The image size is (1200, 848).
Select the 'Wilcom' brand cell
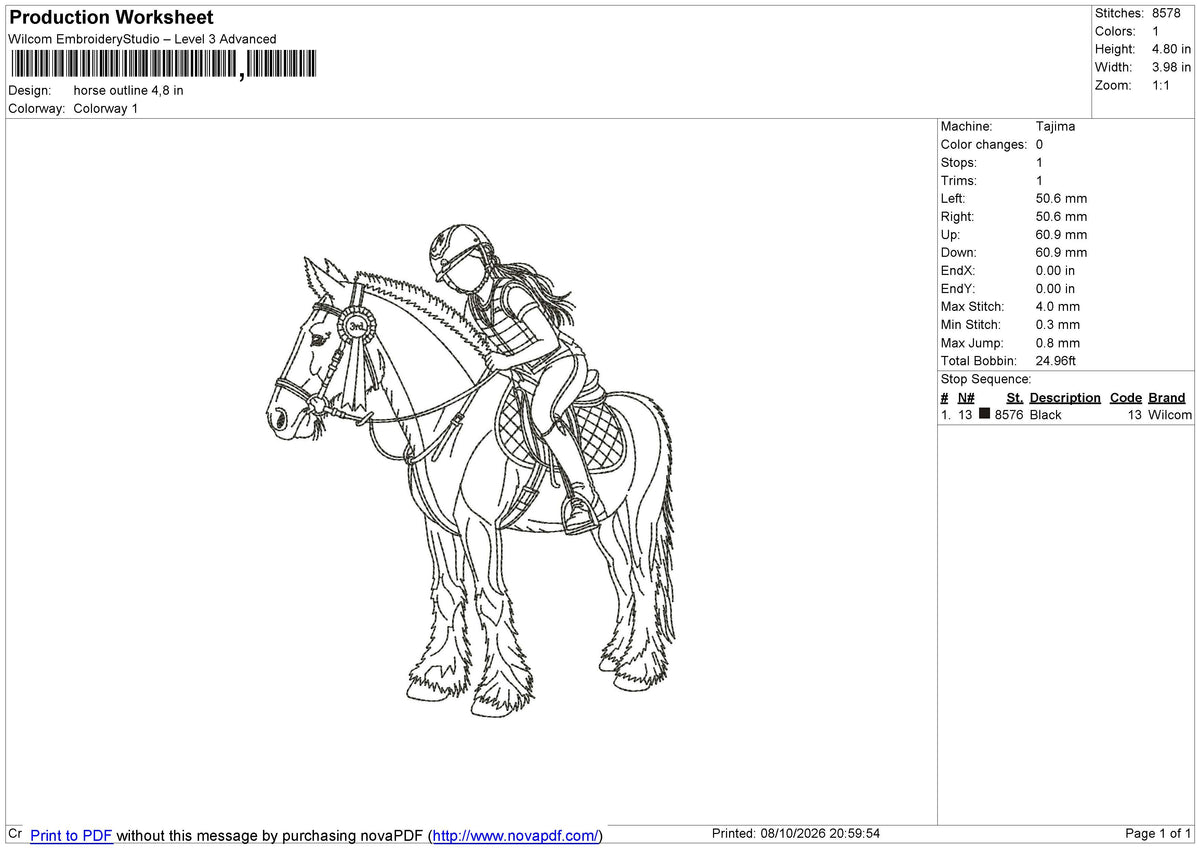click(1170, 414)
